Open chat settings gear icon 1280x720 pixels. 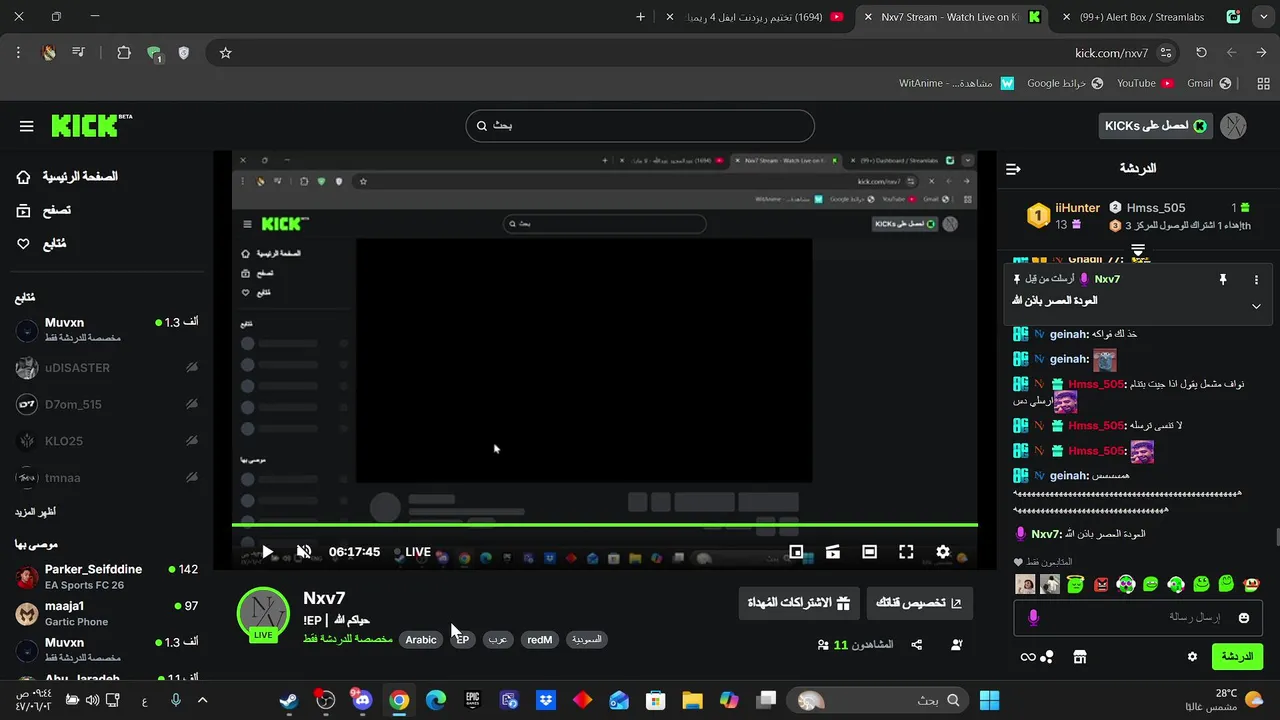pos(1192,657)
